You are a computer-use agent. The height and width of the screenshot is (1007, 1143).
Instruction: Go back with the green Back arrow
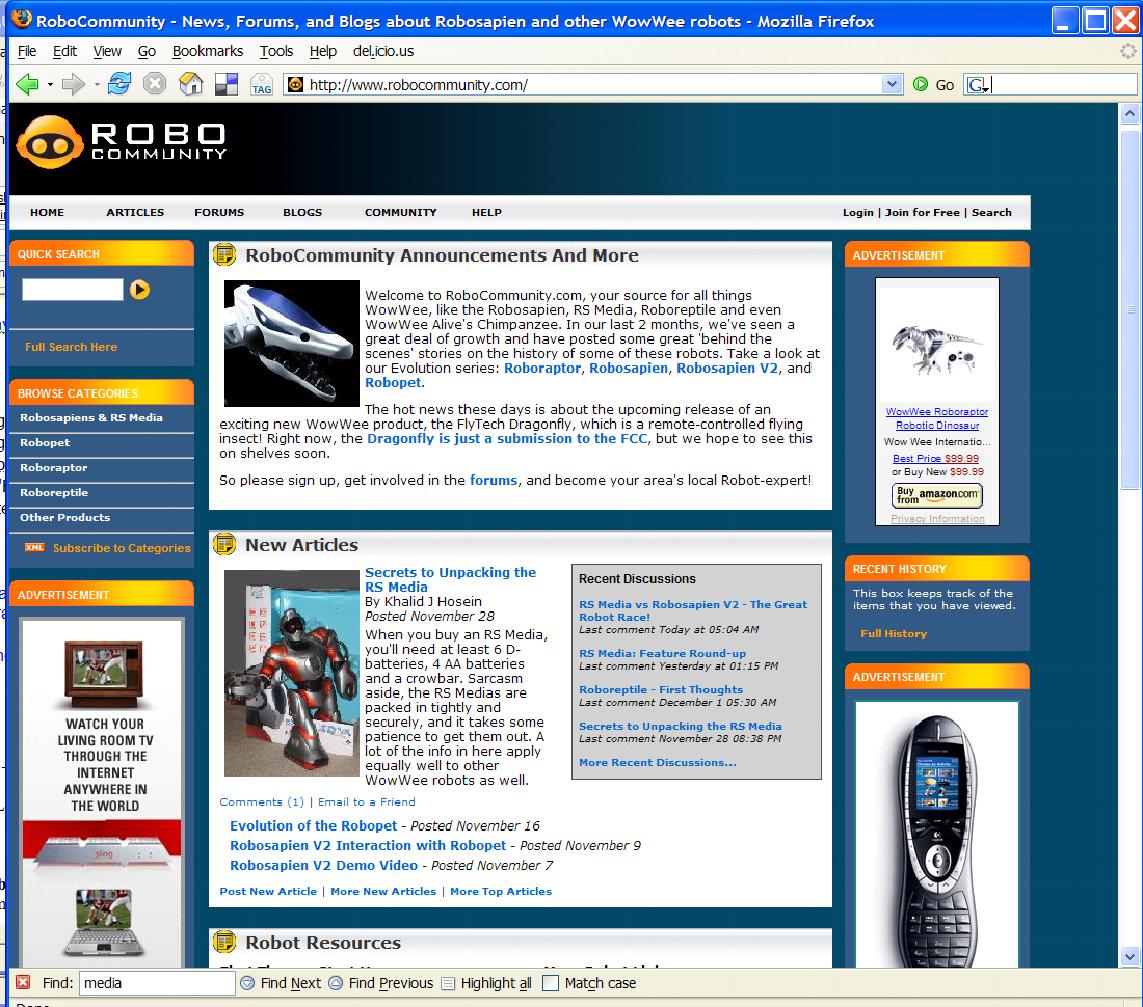tap(27, 85)
